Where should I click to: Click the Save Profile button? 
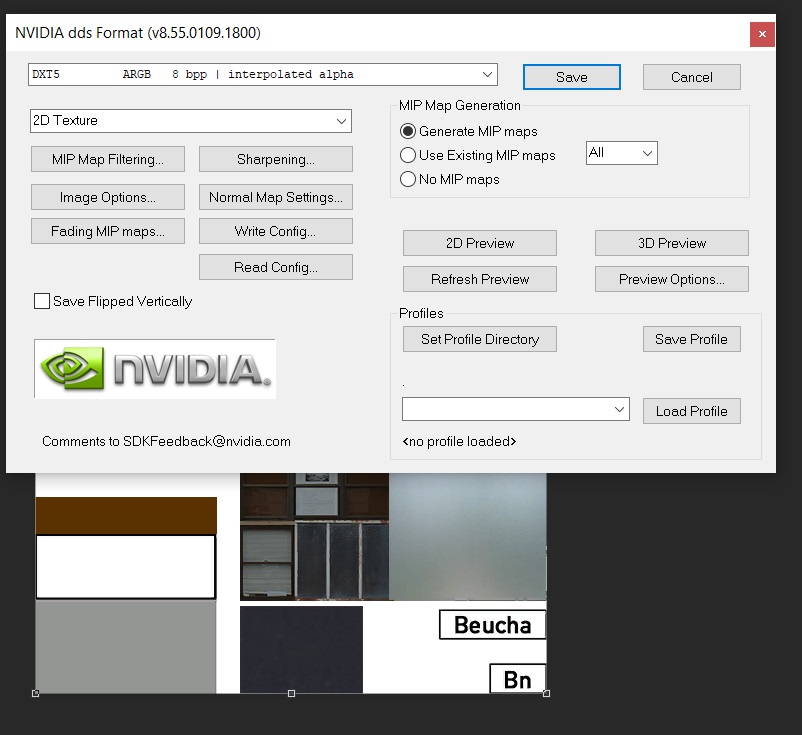coord(692,339)
